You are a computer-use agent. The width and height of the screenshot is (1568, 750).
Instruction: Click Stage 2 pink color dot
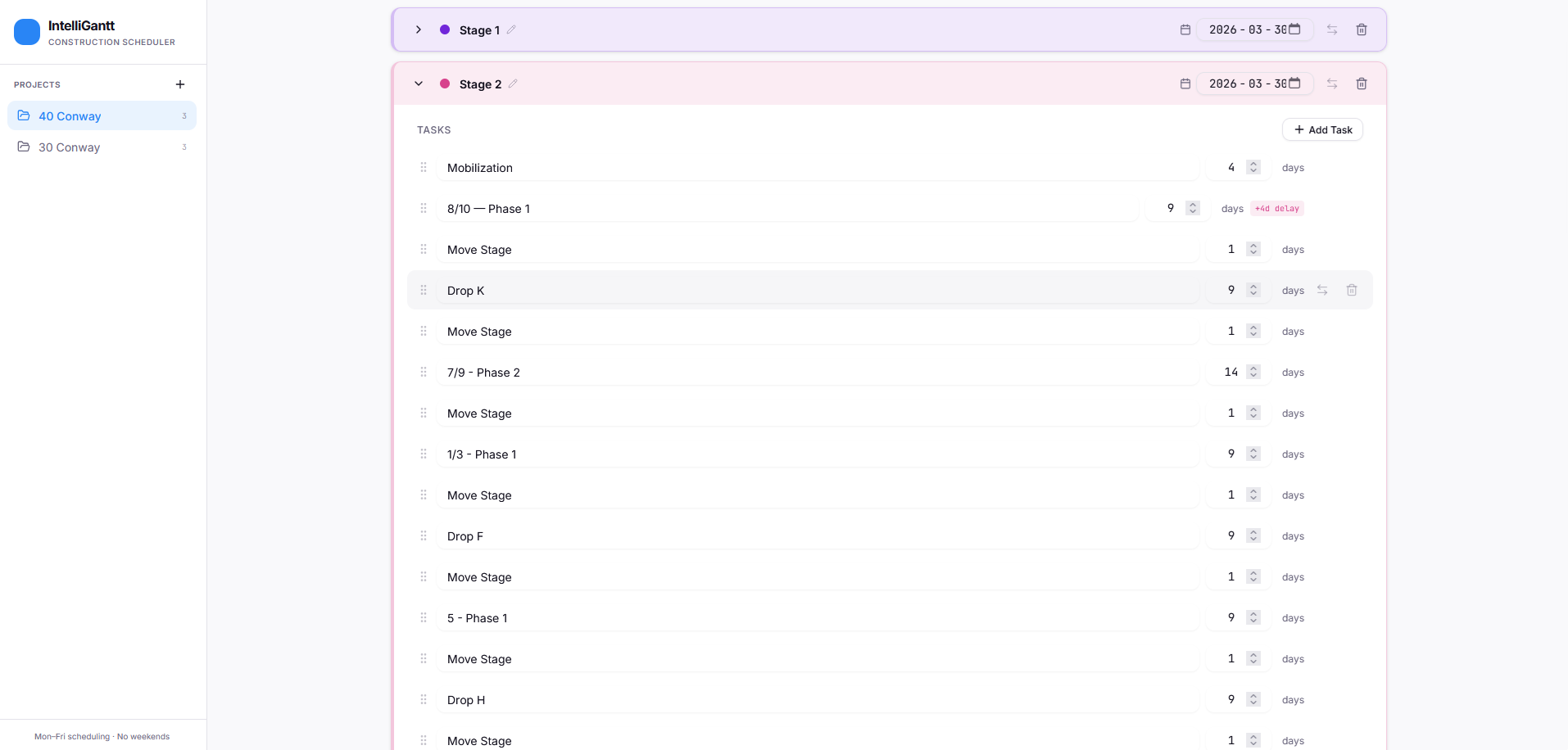point(445,84)
